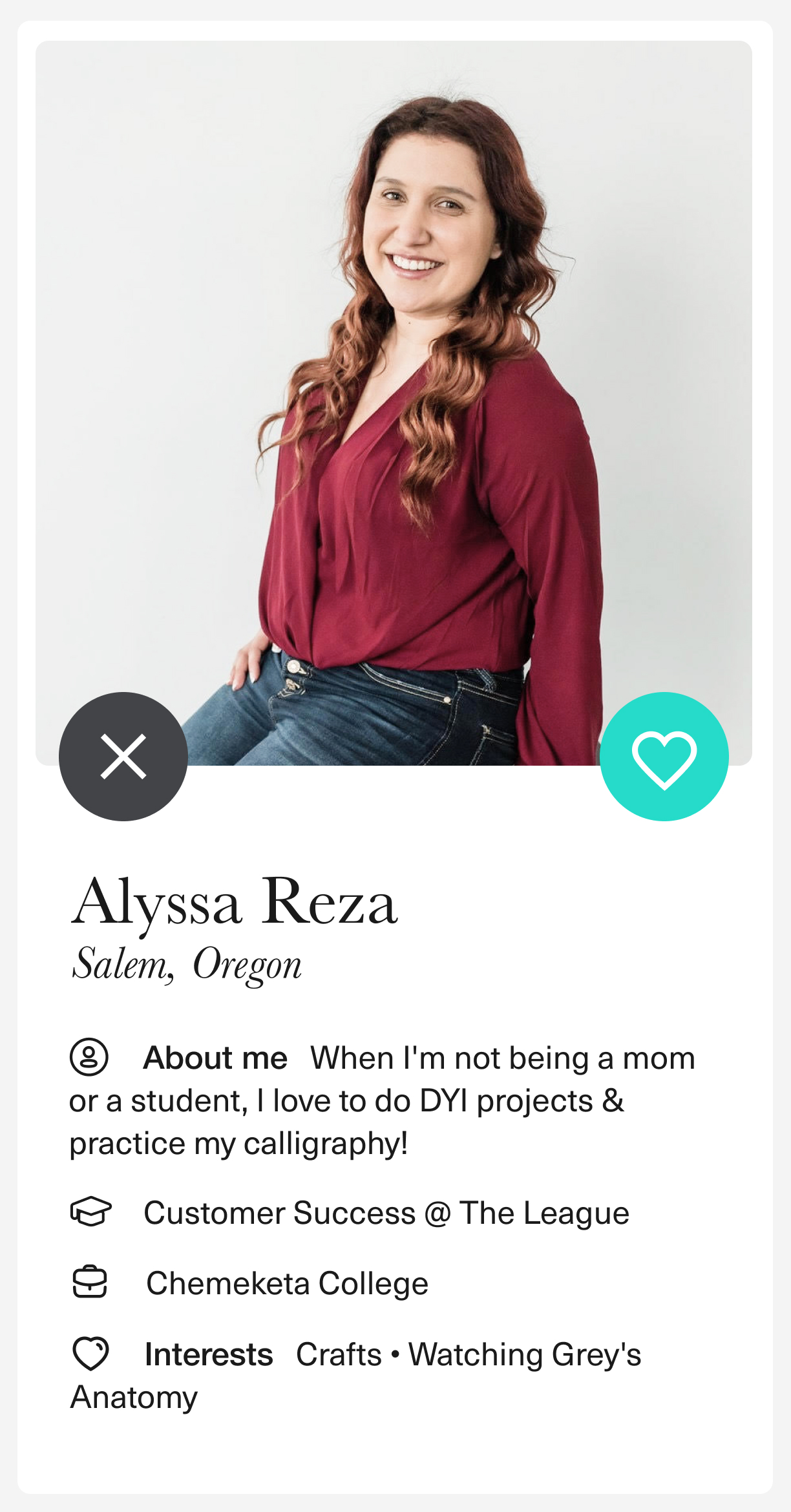Click the name Alyssa Reza
The width and height of the screenshot is (791, 1512).
[234, 902]
